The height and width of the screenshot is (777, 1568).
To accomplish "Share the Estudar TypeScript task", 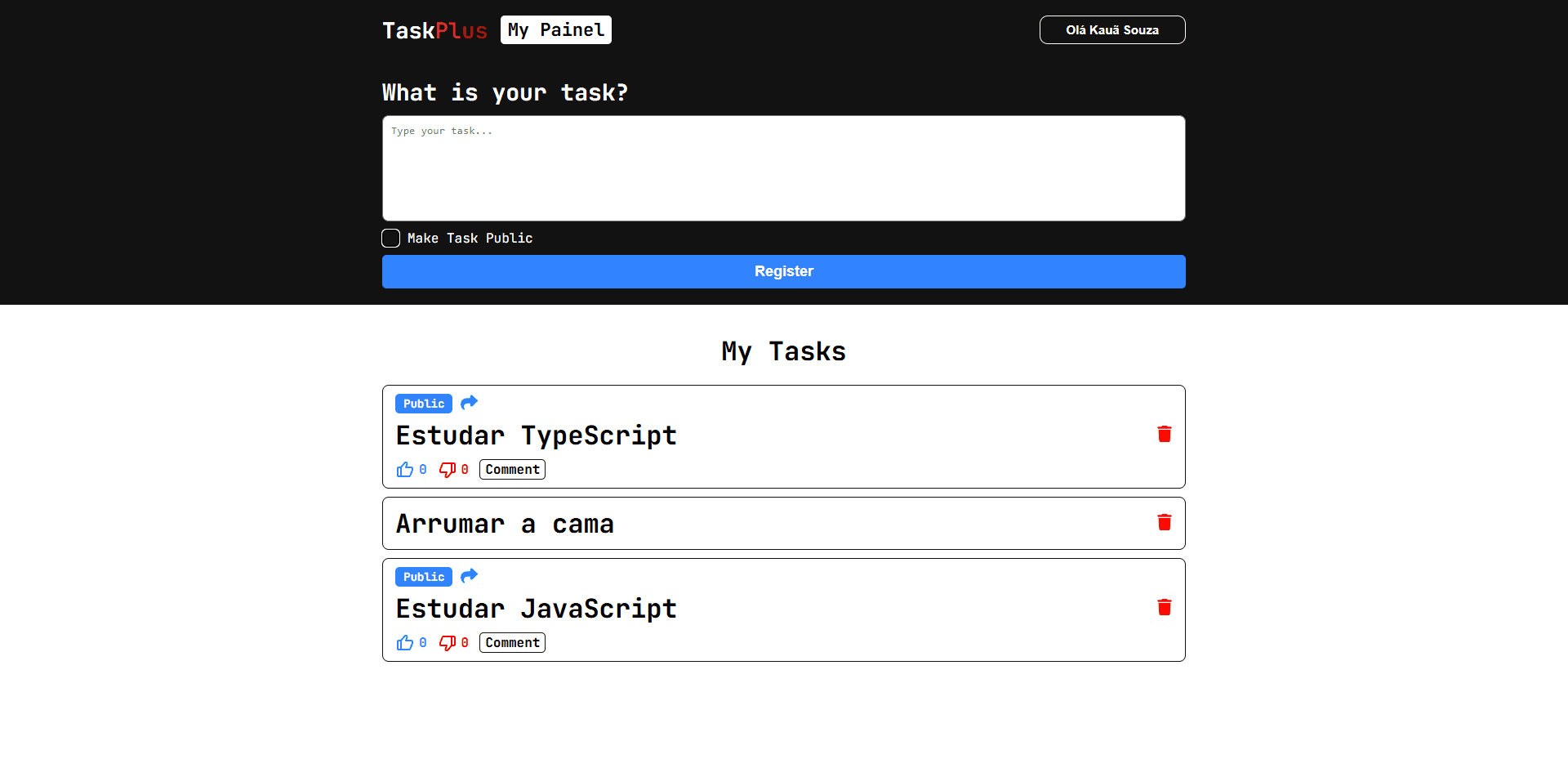I will 469,403.
